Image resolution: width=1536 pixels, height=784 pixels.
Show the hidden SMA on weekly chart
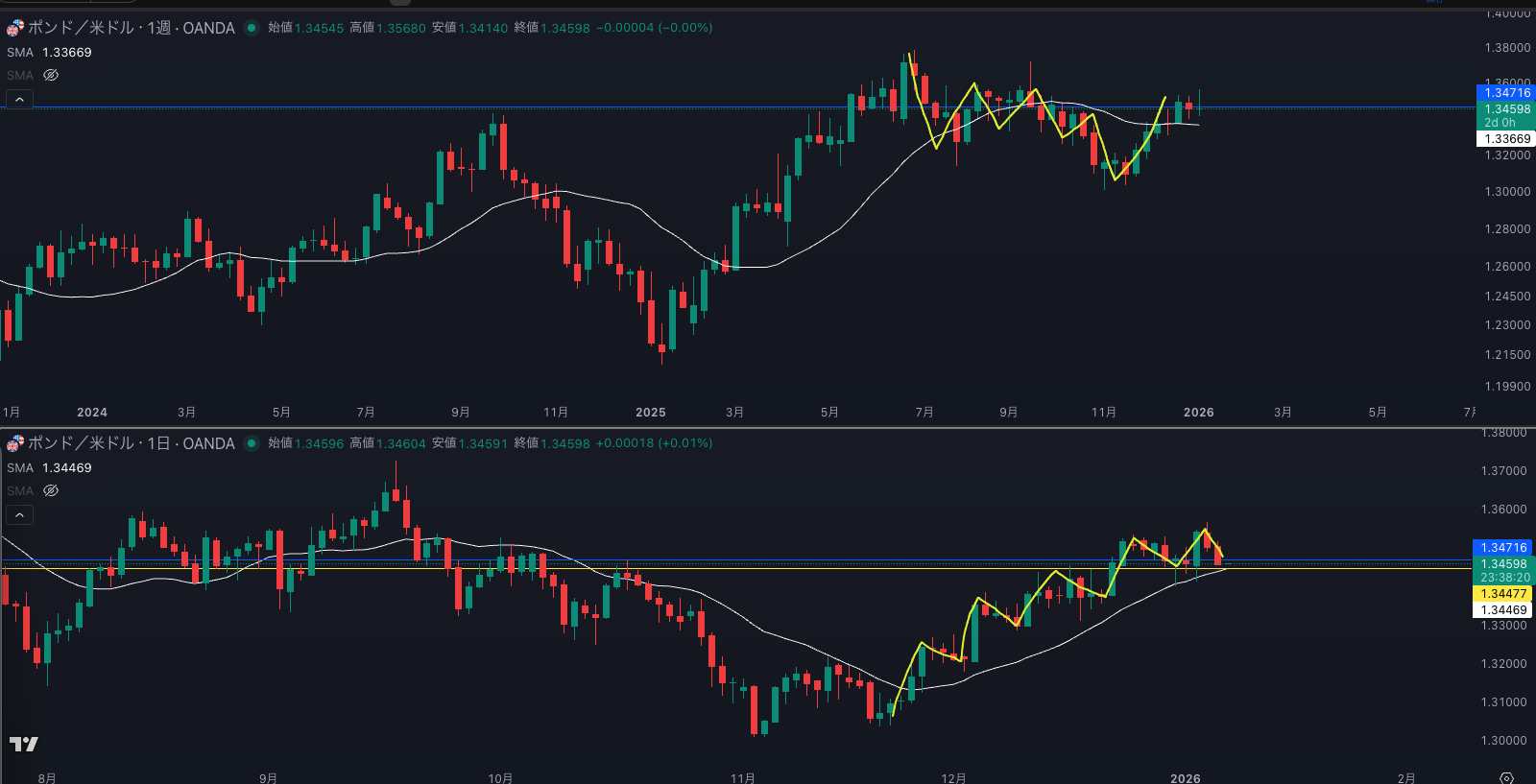click(x=51, y=75)
